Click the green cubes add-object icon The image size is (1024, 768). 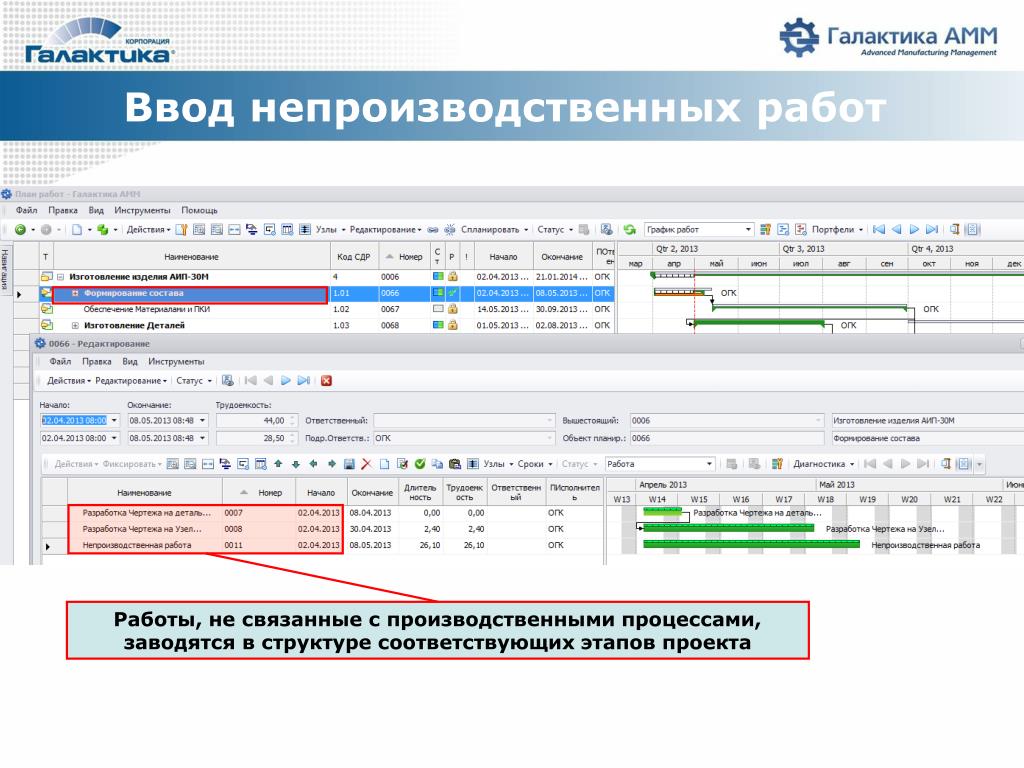pyautogui.click(x=103, y=230)
